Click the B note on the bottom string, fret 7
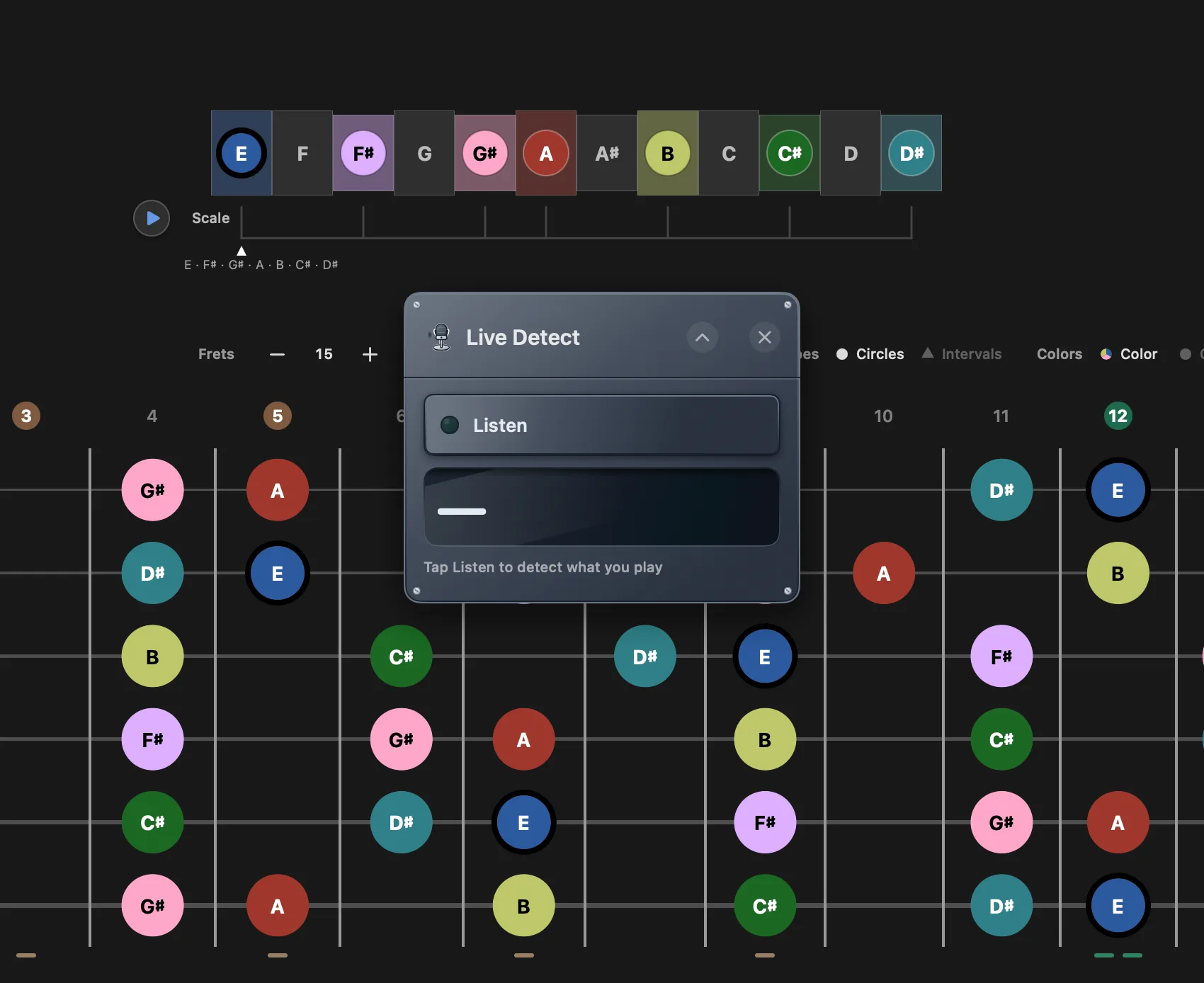This screenshot has height=983, width=1204. click(x=524, y=906)
